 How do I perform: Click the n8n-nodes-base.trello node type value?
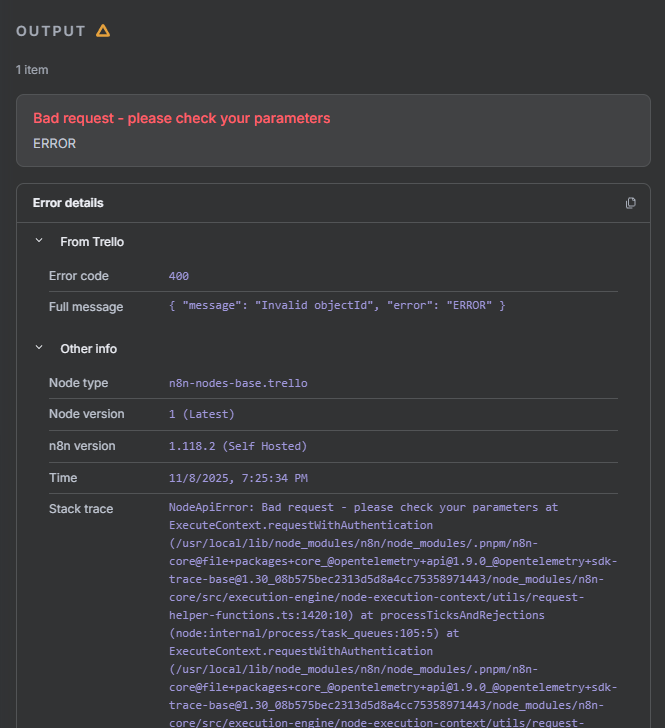[238, 383]
